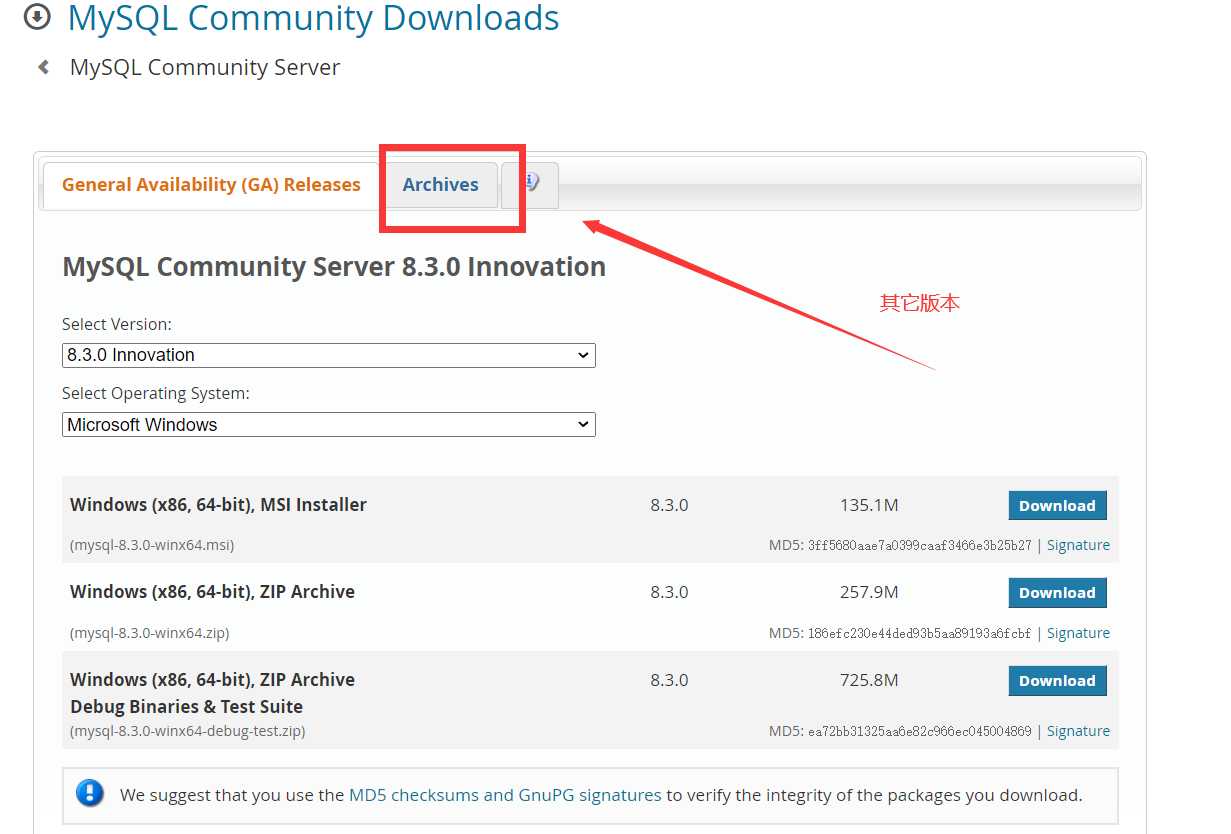Select General Availability (GA) Releases tab

coord(211,185)
